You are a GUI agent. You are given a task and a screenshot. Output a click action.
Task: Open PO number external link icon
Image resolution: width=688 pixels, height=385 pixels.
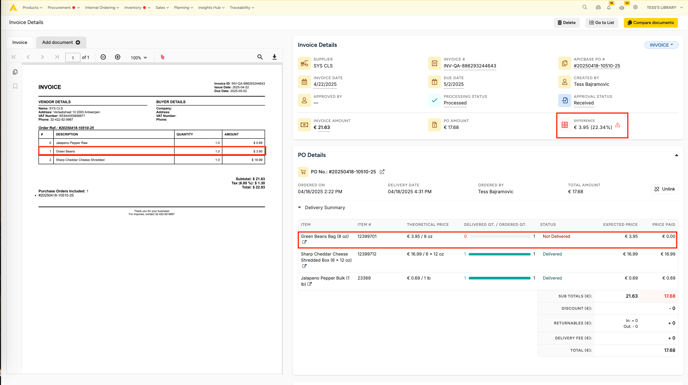[382, 172]
